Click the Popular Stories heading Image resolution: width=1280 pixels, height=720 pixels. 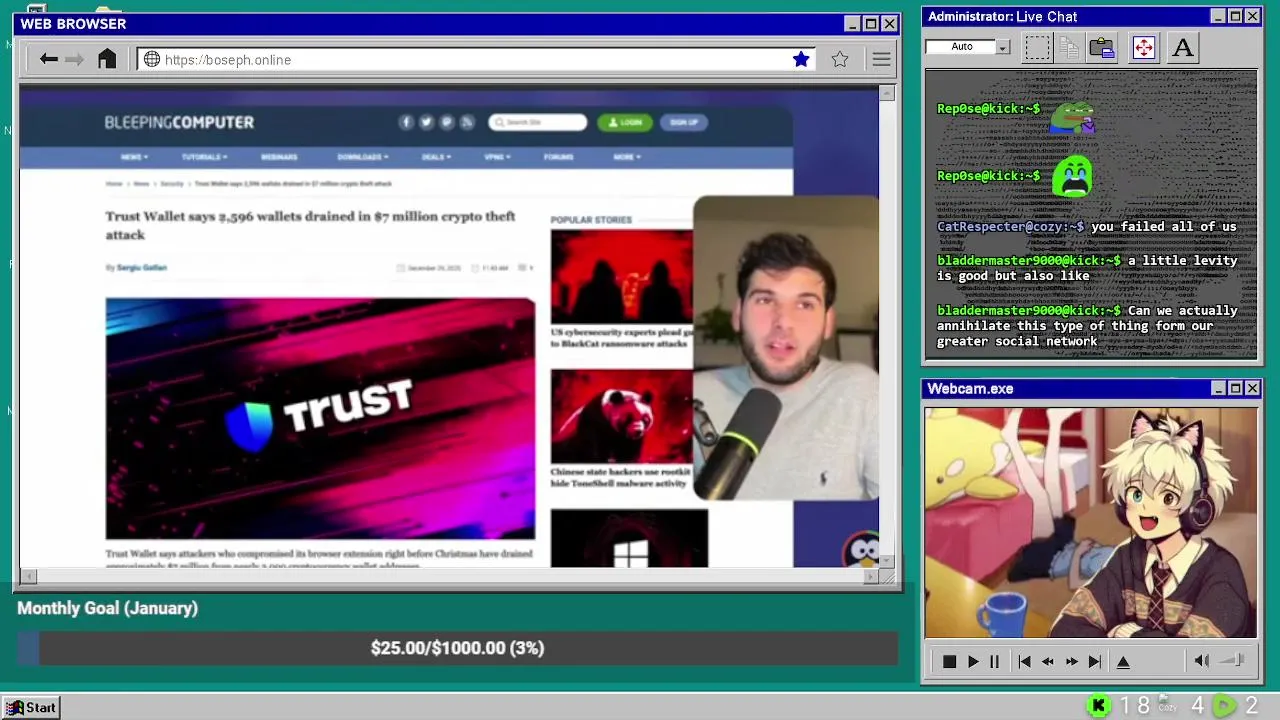click(x=591, y=219)
